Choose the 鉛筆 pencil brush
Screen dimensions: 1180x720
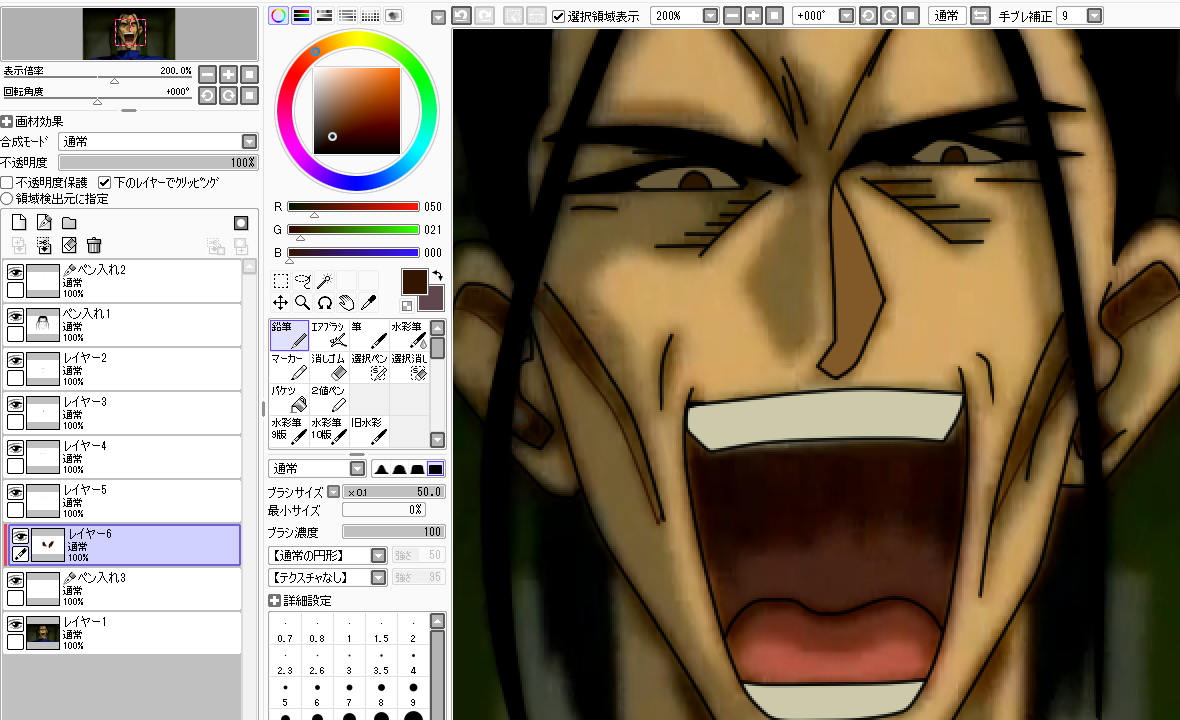[x=289, y=335]
